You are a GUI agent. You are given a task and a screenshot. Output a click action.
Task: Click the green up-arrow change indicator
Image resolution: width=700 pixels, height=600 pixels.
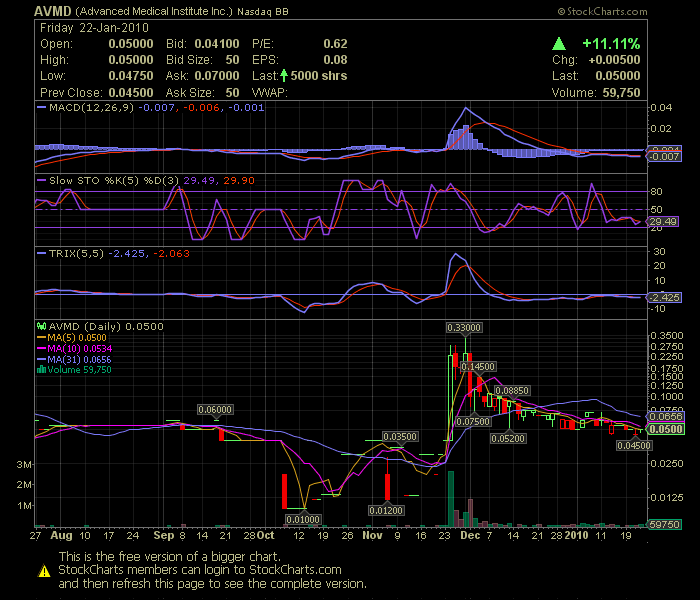pyautogui.click(x=559, y=44)
